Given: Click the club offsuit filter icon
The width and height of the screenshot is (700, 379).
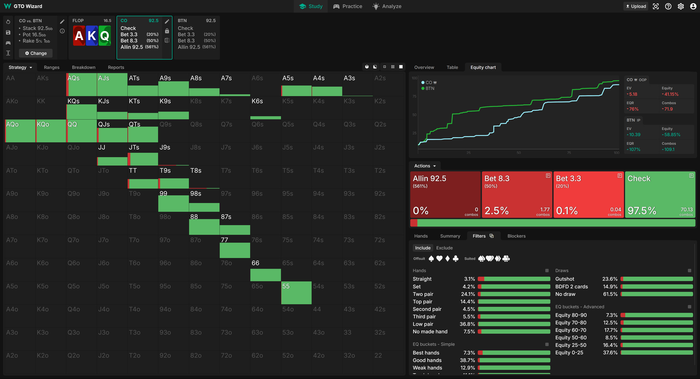Looking at the screenshot, I should [455, 258].
